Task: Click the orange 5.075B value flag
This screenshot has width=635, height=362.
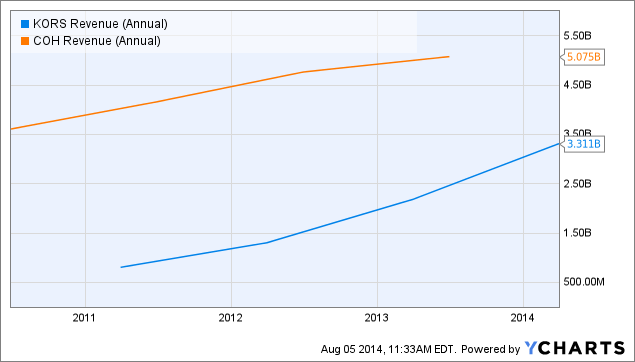Action: pyautogui.click(x=583, y=57)
